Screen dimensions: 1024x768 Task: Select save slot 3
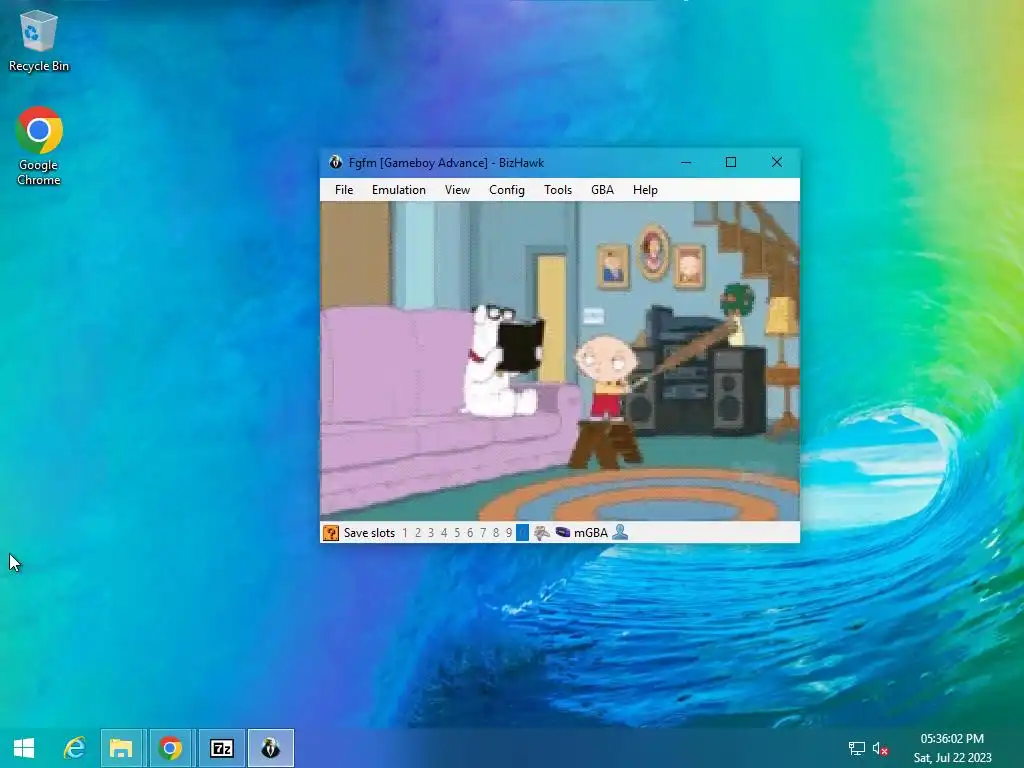[x=431, y=533]
